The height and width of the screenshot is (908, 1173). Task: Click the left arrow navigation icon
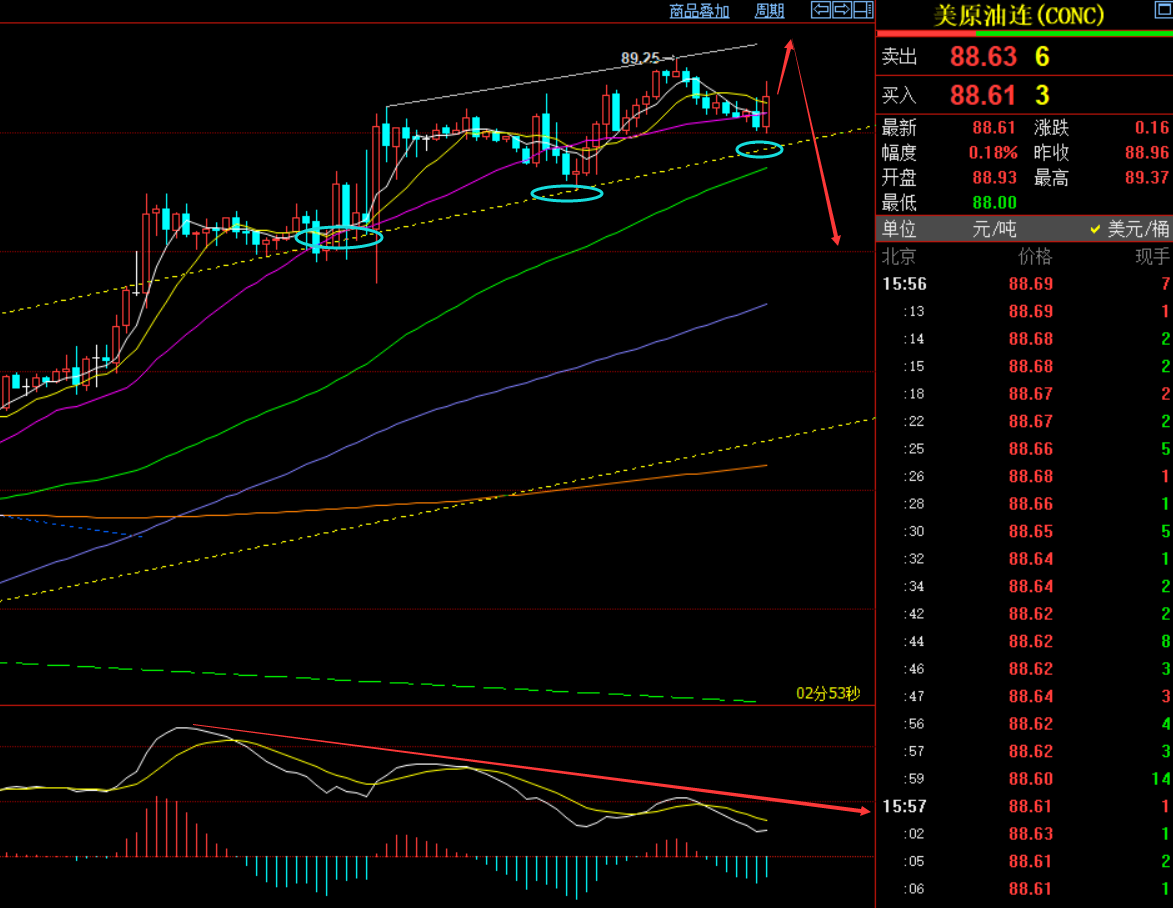[821, 10]
